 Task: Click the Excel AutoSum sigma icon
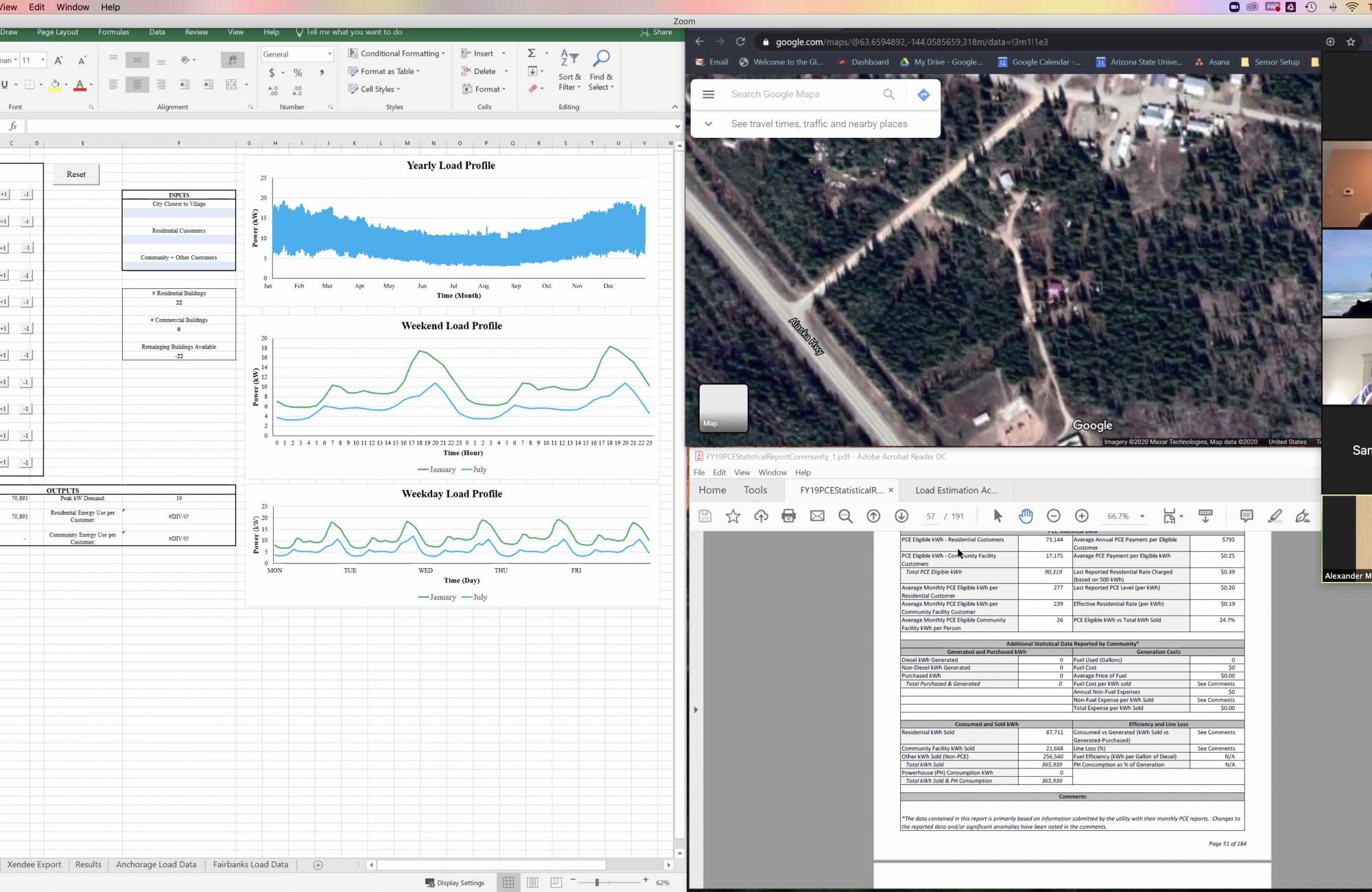tap(531, 54)
